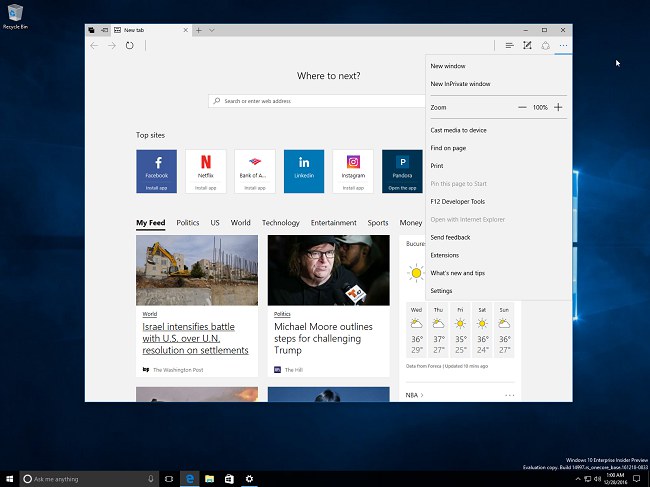Click the Michael Moore news photo
This screenshot has height=487, width=650.
(329, 270)
